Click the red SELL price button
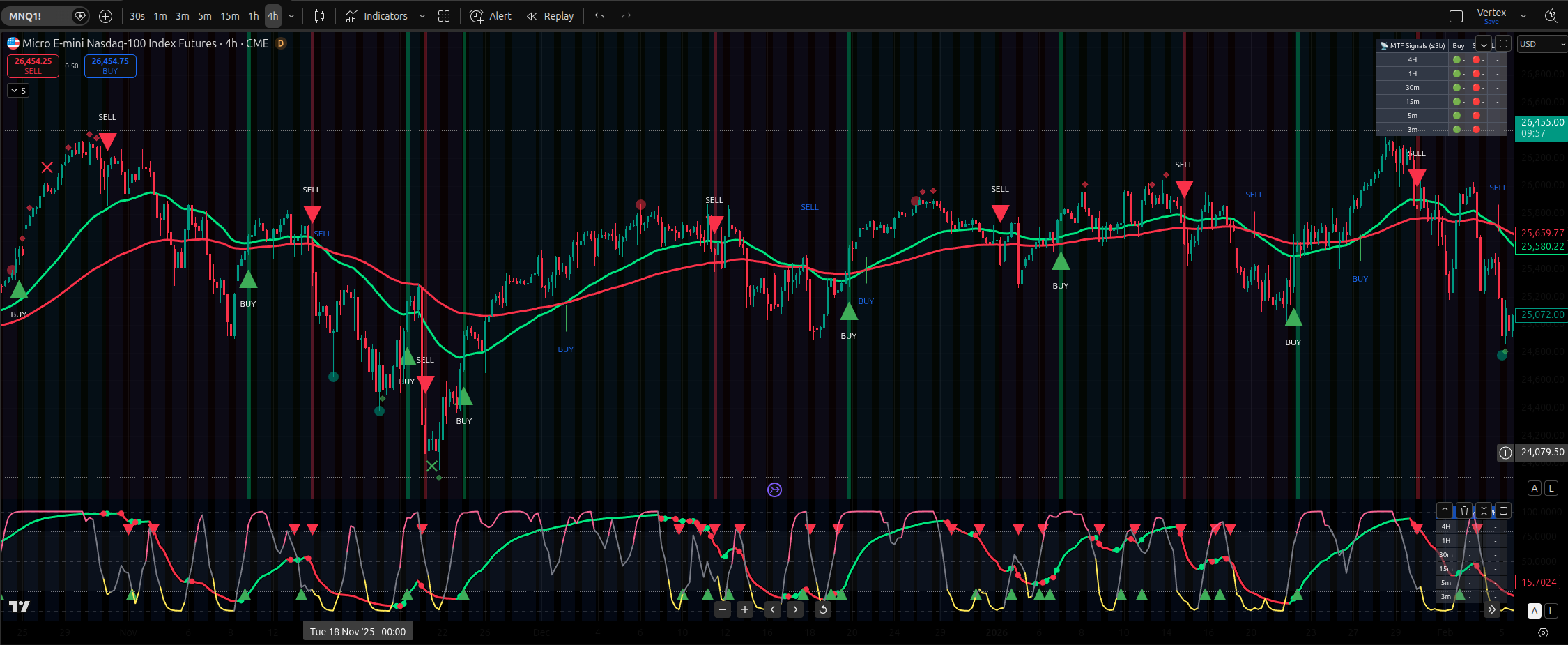The width and height of the screenshot is (1568, 645). click(x=33, y=66)
